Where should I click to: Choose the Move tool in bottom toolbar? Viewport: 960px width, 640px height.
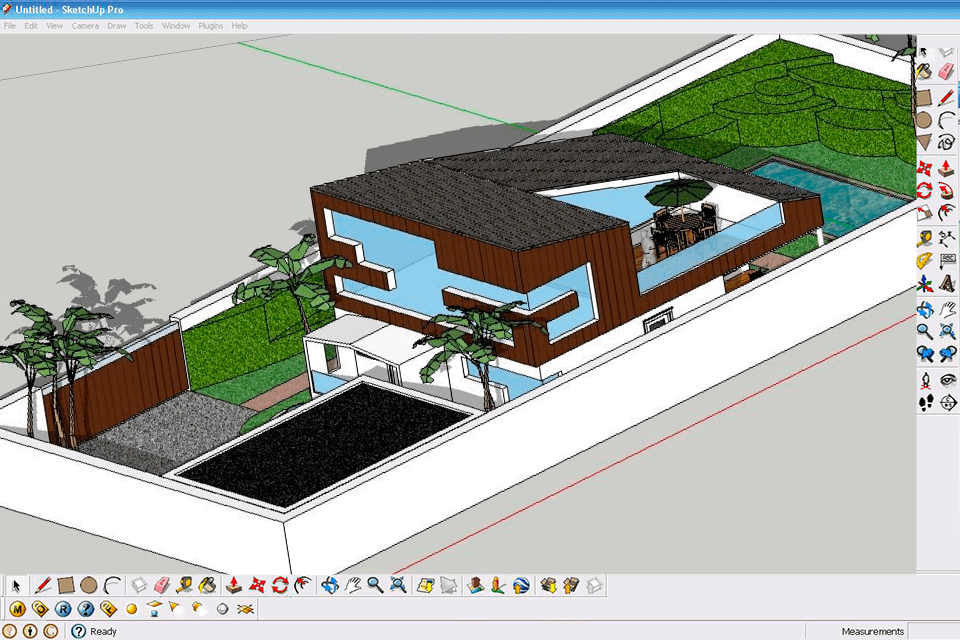(x=257, y=585)
